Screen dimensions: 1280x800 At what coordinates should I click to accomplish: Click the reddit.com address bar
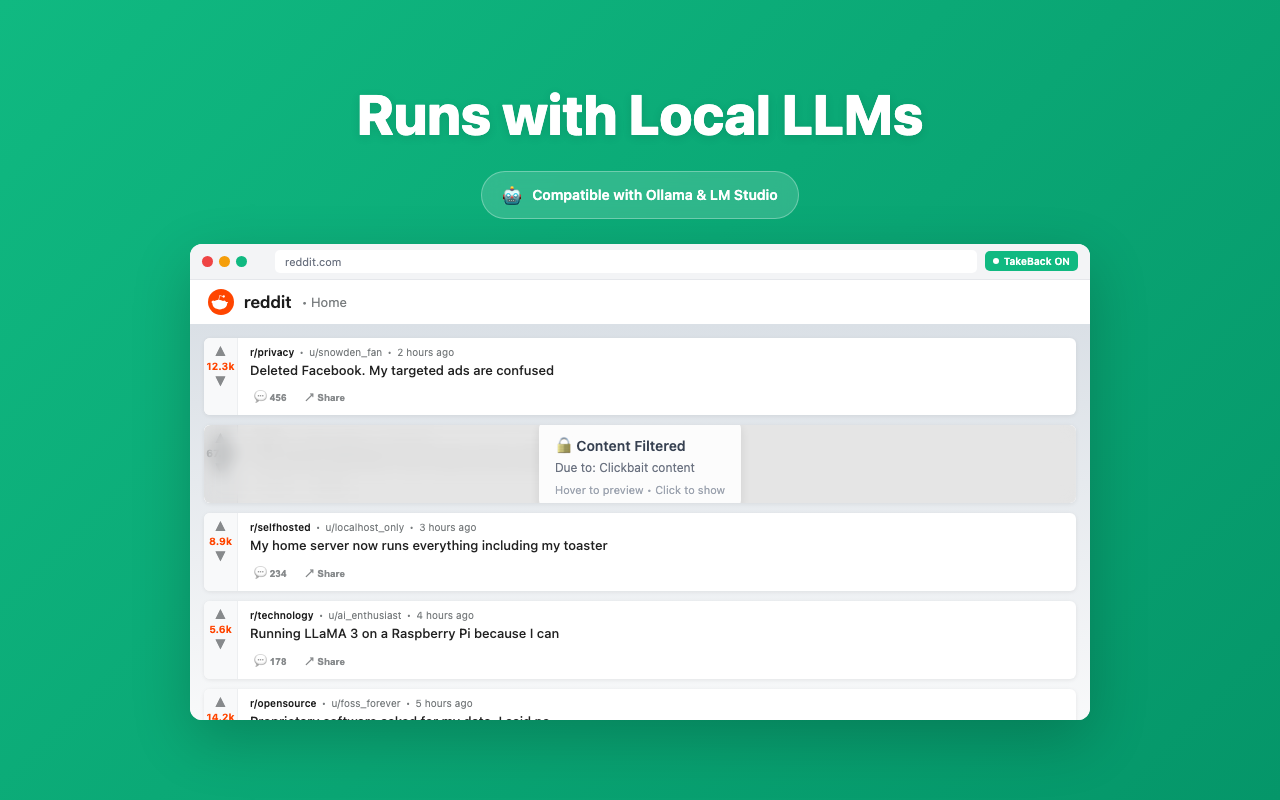(x=626, y=262)
